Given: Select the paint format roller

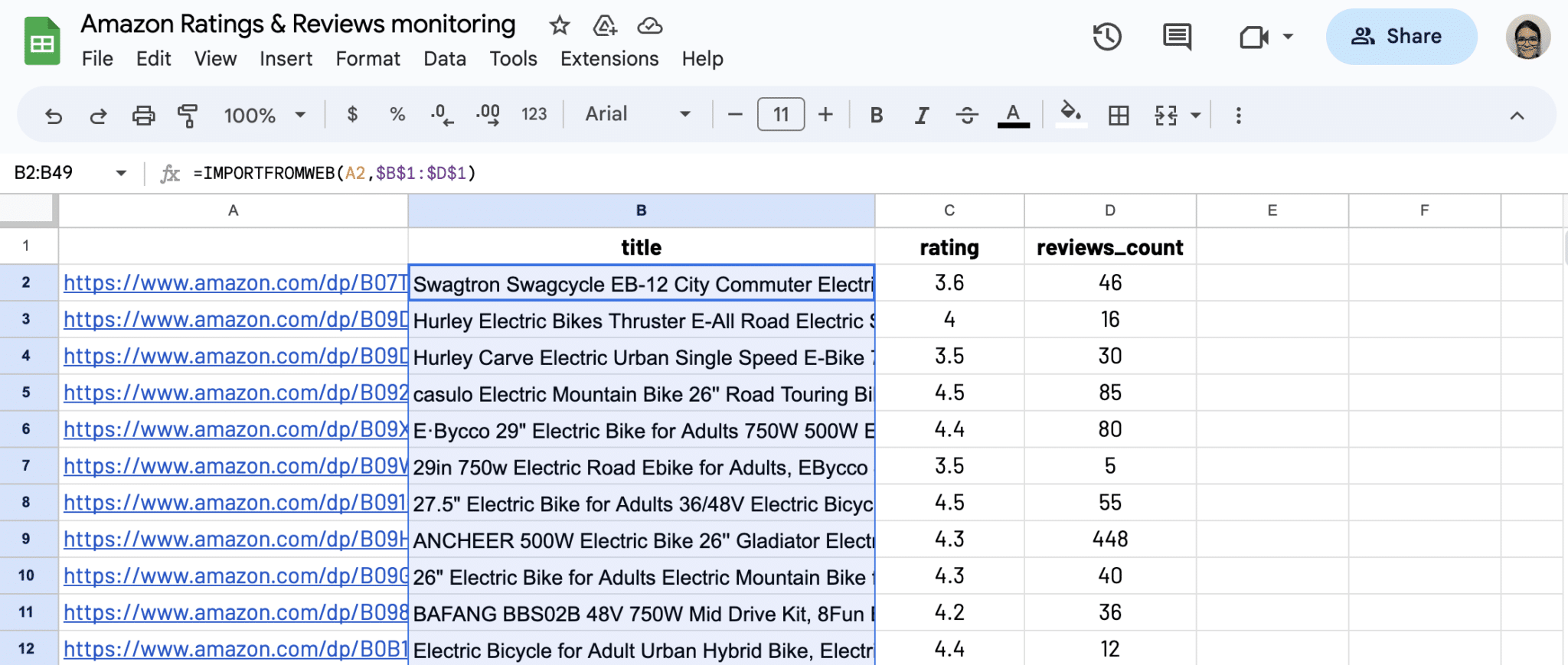Looking at the screenshot, I should pos(188,116).
